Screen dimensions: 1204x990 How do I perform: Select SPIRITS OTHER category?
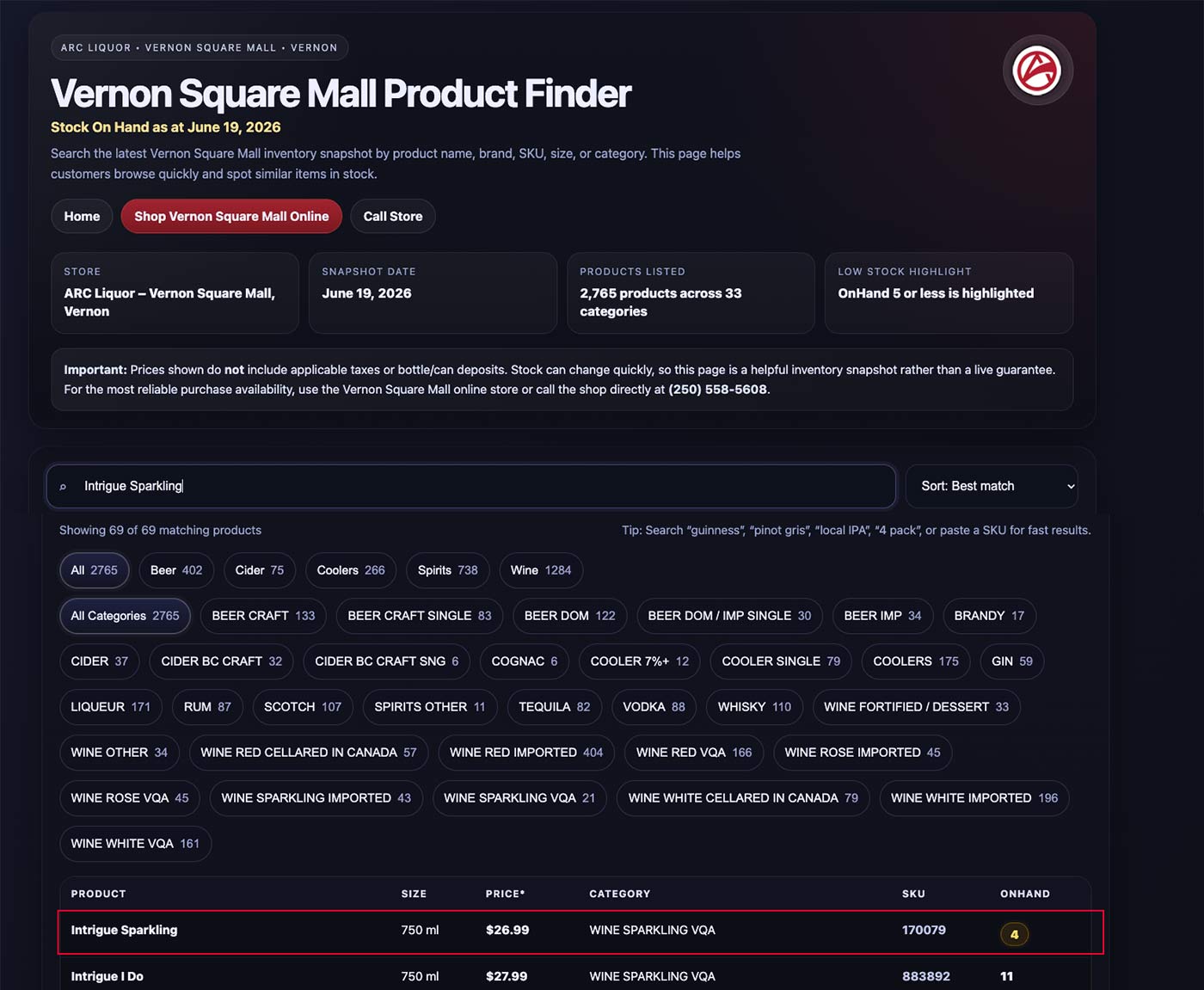click(430, 707)
